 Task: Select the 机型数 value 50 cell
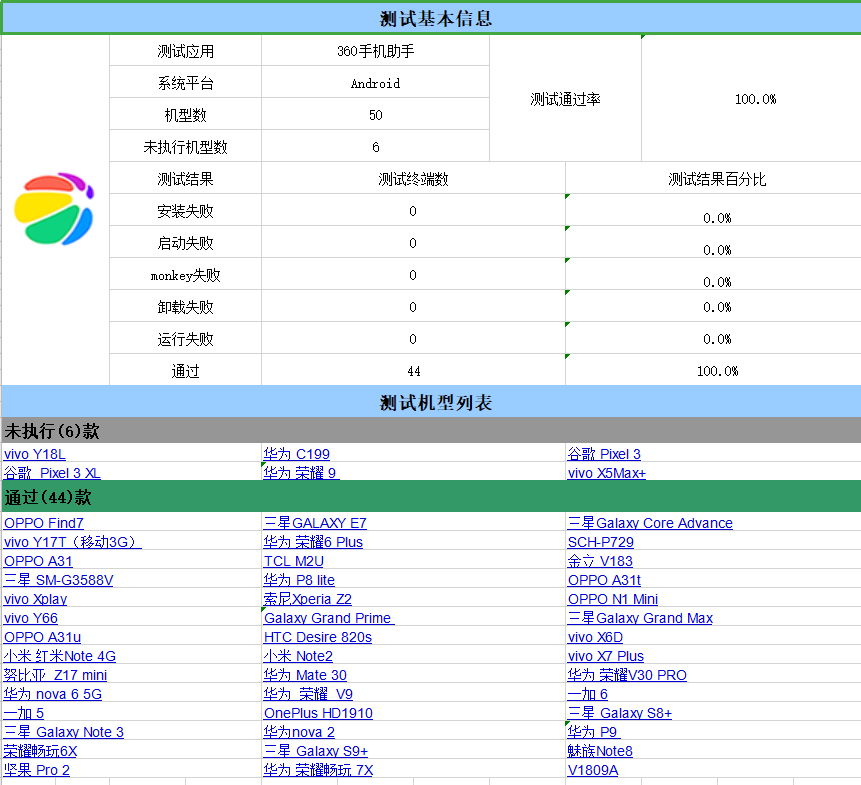[376, 115]
